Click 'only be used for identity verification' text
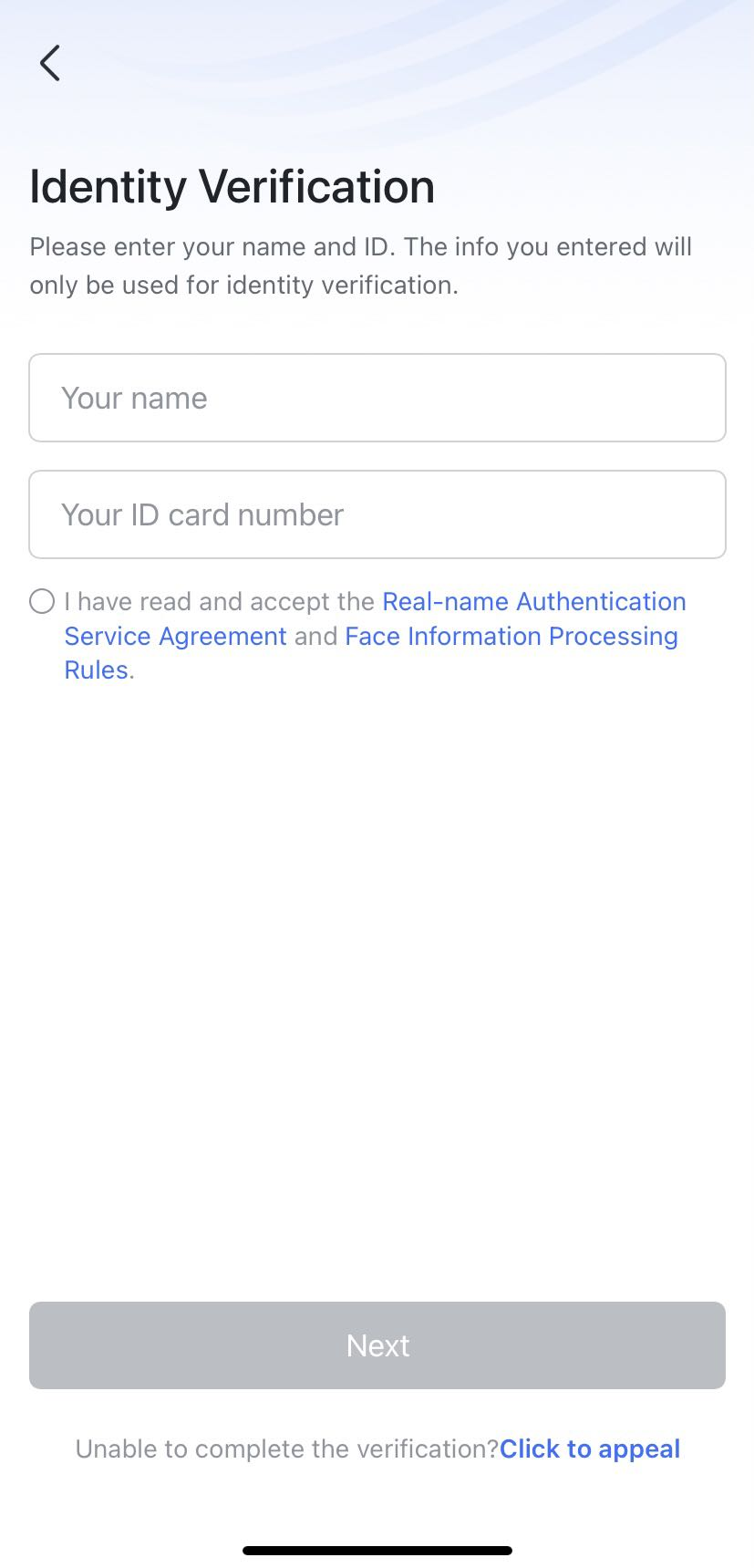 coord(243,285)
